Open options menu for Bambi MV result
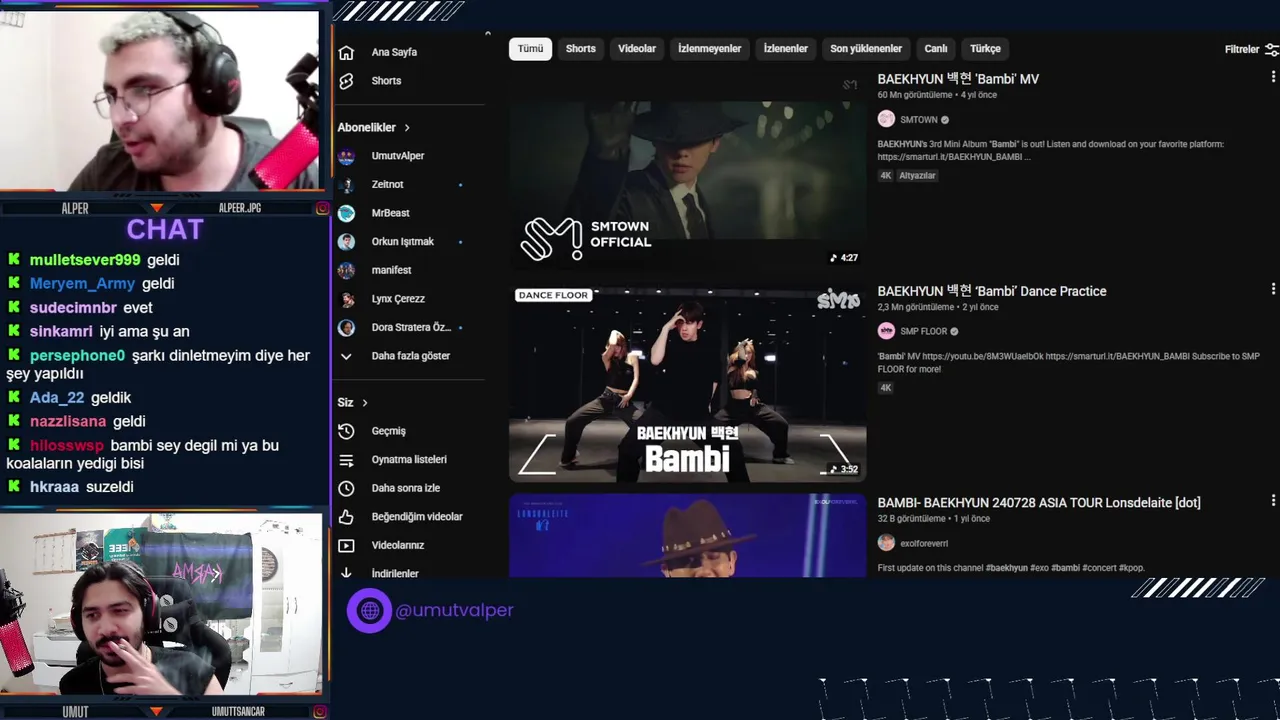Screen dimensions: 1280x720 (1273, 77)
